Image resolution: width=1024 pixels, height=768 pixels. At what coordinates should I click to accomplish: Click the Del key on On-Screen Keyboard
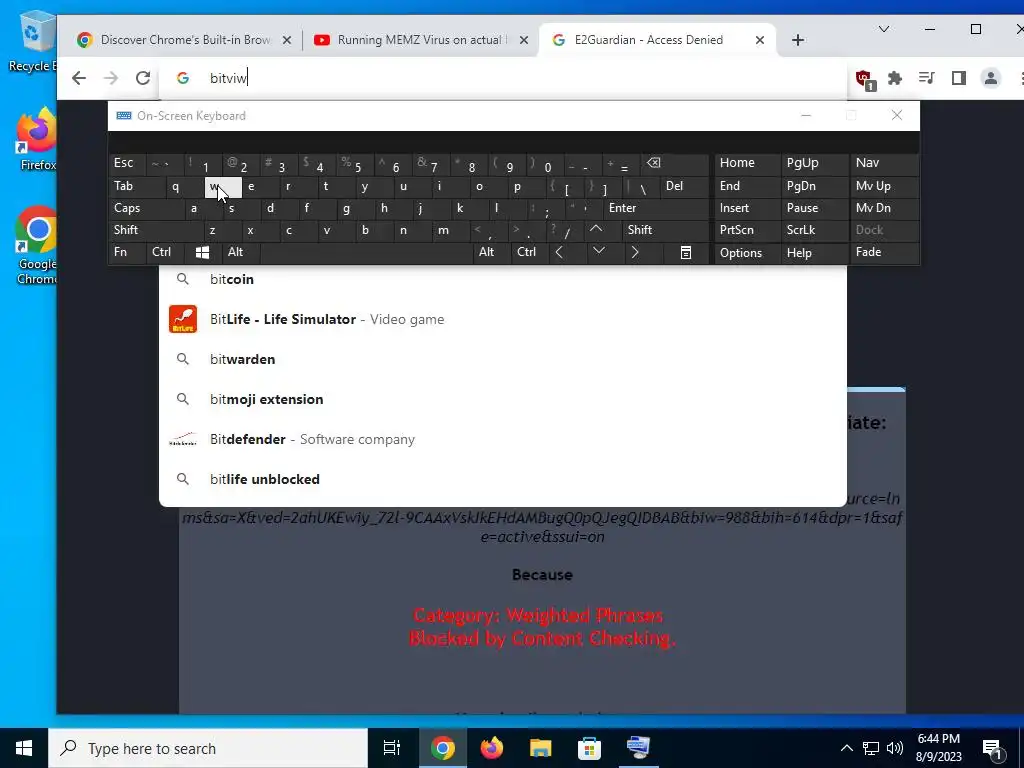(684, 187)
